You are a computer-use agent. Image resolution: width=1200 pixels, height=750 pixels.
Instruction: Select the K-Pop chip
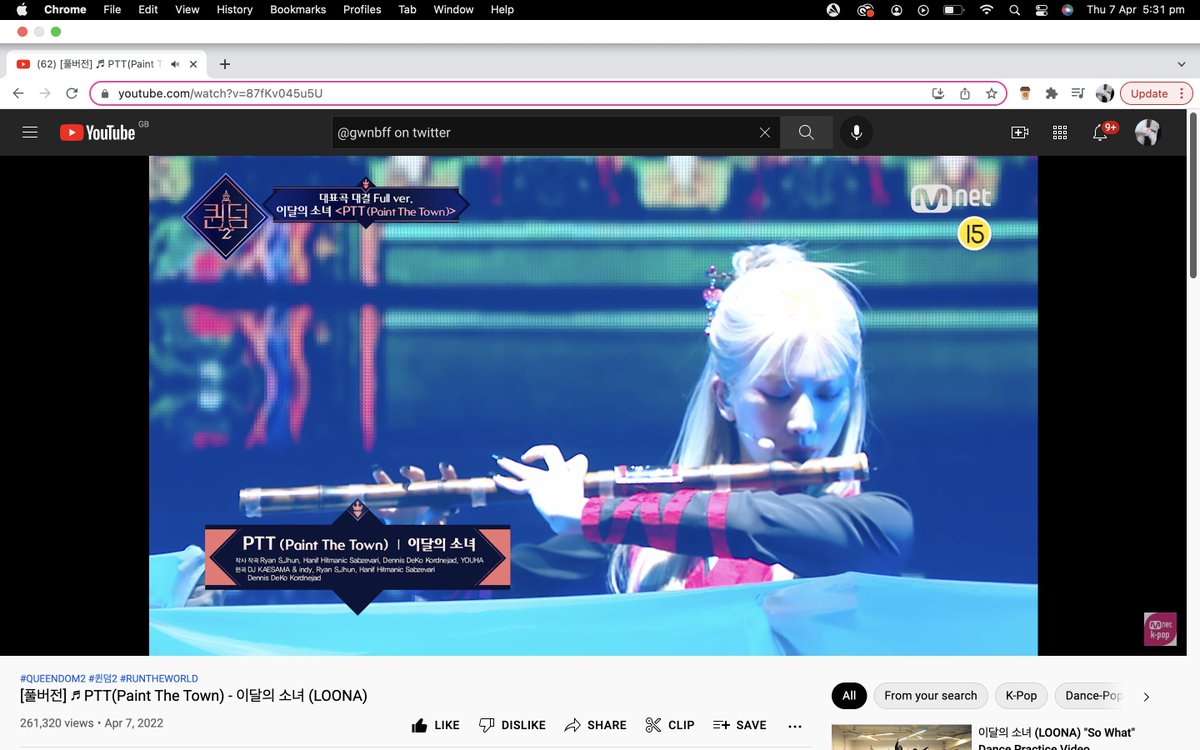(1021, 696)
